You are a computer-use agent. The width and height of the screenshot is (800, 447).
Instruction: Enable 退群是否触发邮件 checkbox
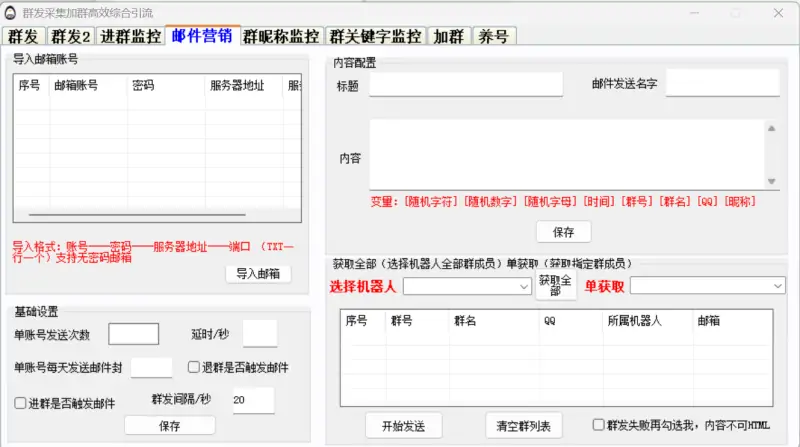[x=194, y=367]
